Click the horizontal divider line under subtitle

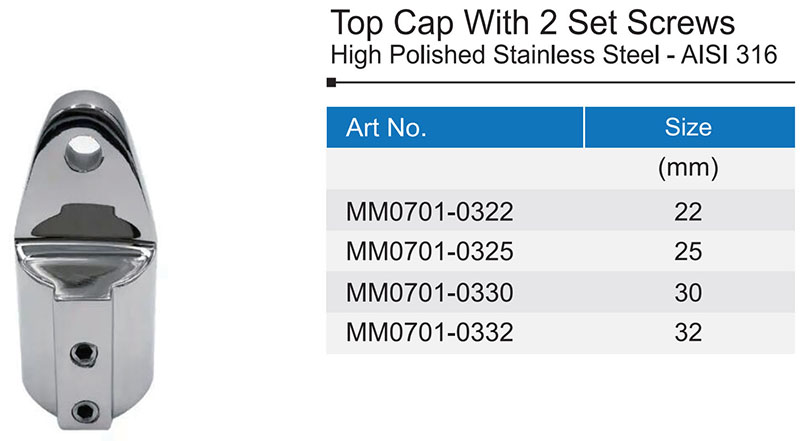tap(560, 88)
